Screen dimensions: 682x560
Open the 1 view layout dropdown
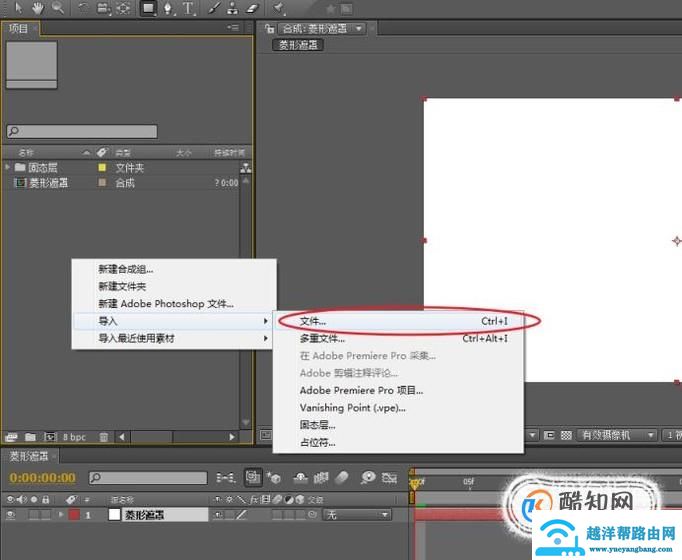[x=672, y=435]
